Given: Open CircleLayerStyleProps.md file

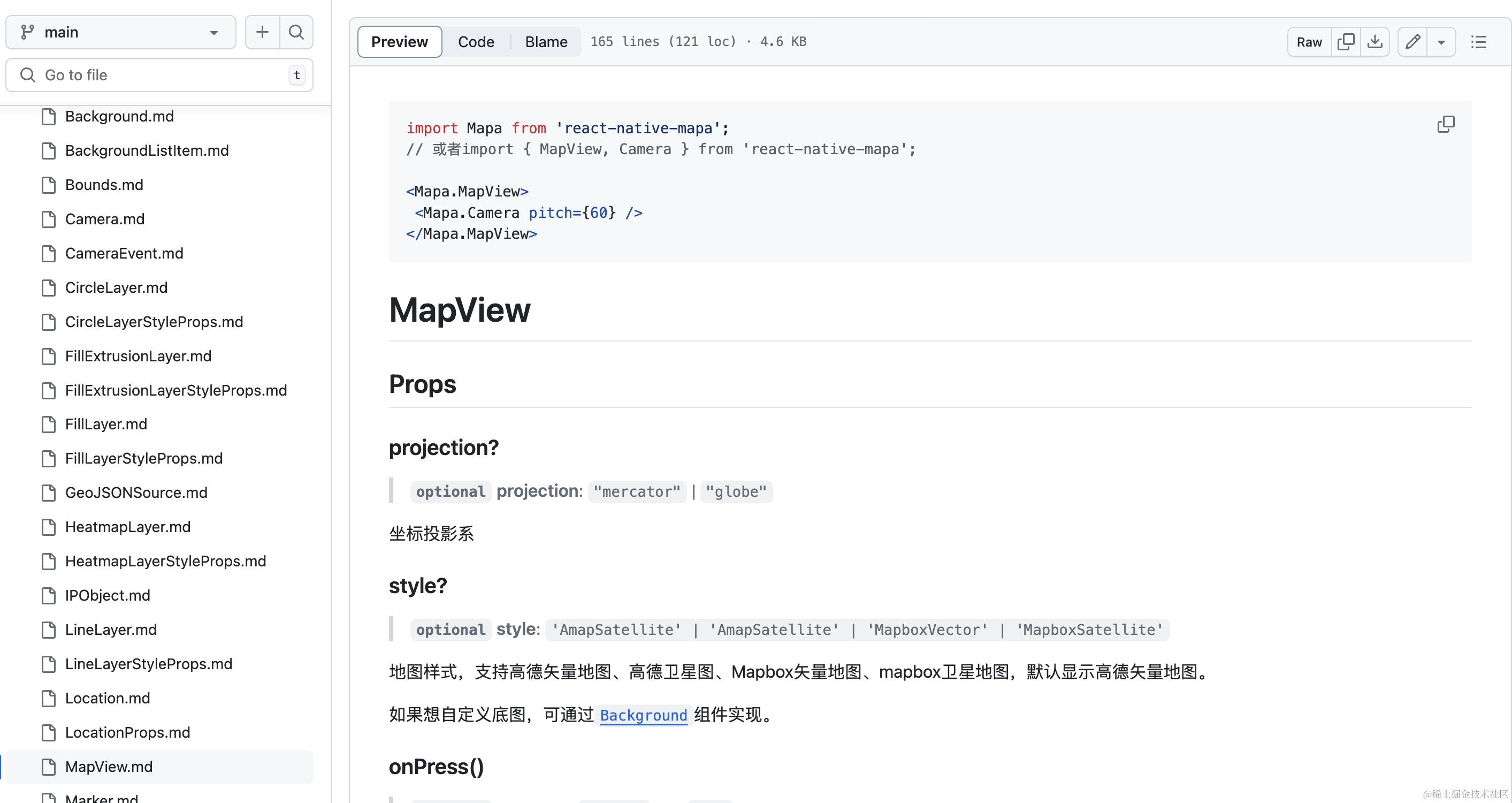Looking at the screenshot, I should pos(154,322).
